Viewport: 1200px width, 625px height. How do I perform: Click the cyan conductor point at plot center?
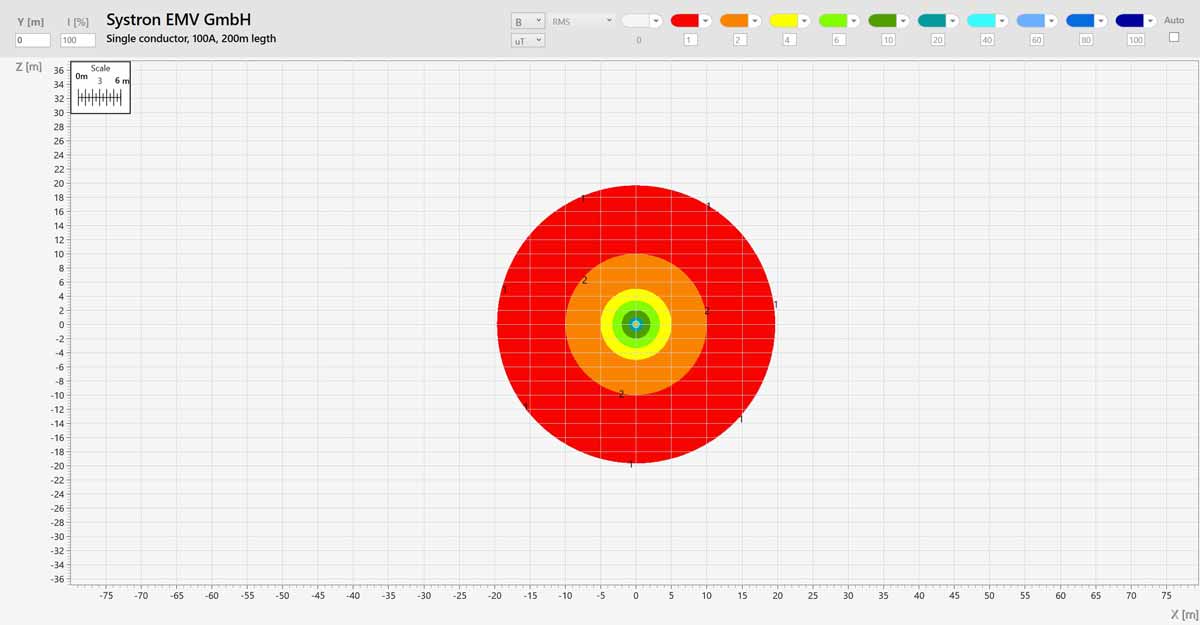click(636, 324)
